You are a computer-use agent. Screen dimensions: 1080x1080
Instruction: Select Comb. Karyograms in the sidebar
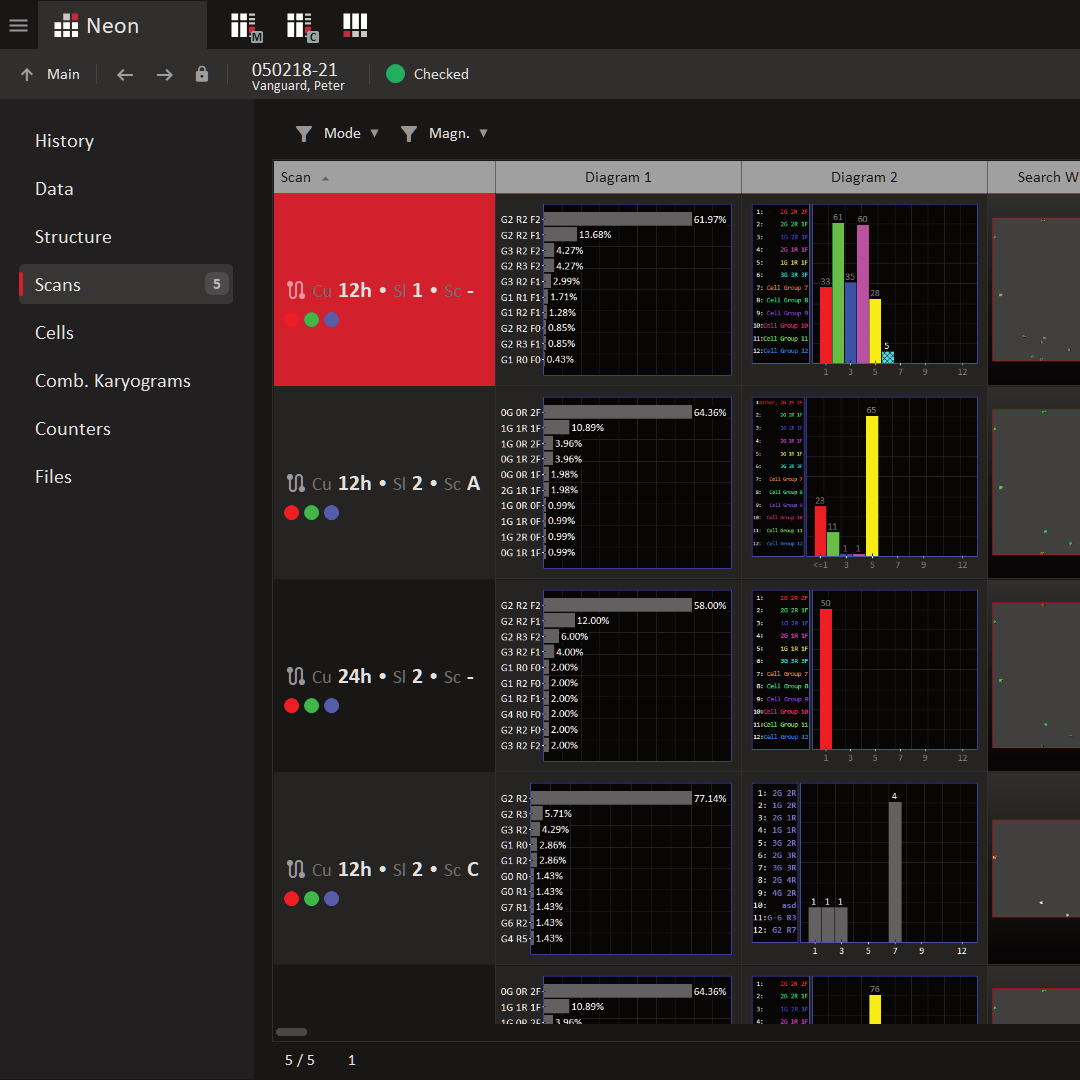click(112, 381)
